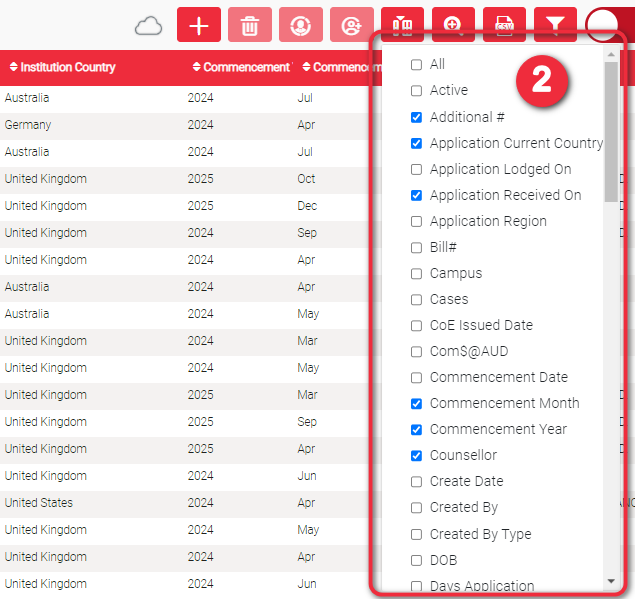Uncheck Application Current Country checkbox

pos(416,143)
